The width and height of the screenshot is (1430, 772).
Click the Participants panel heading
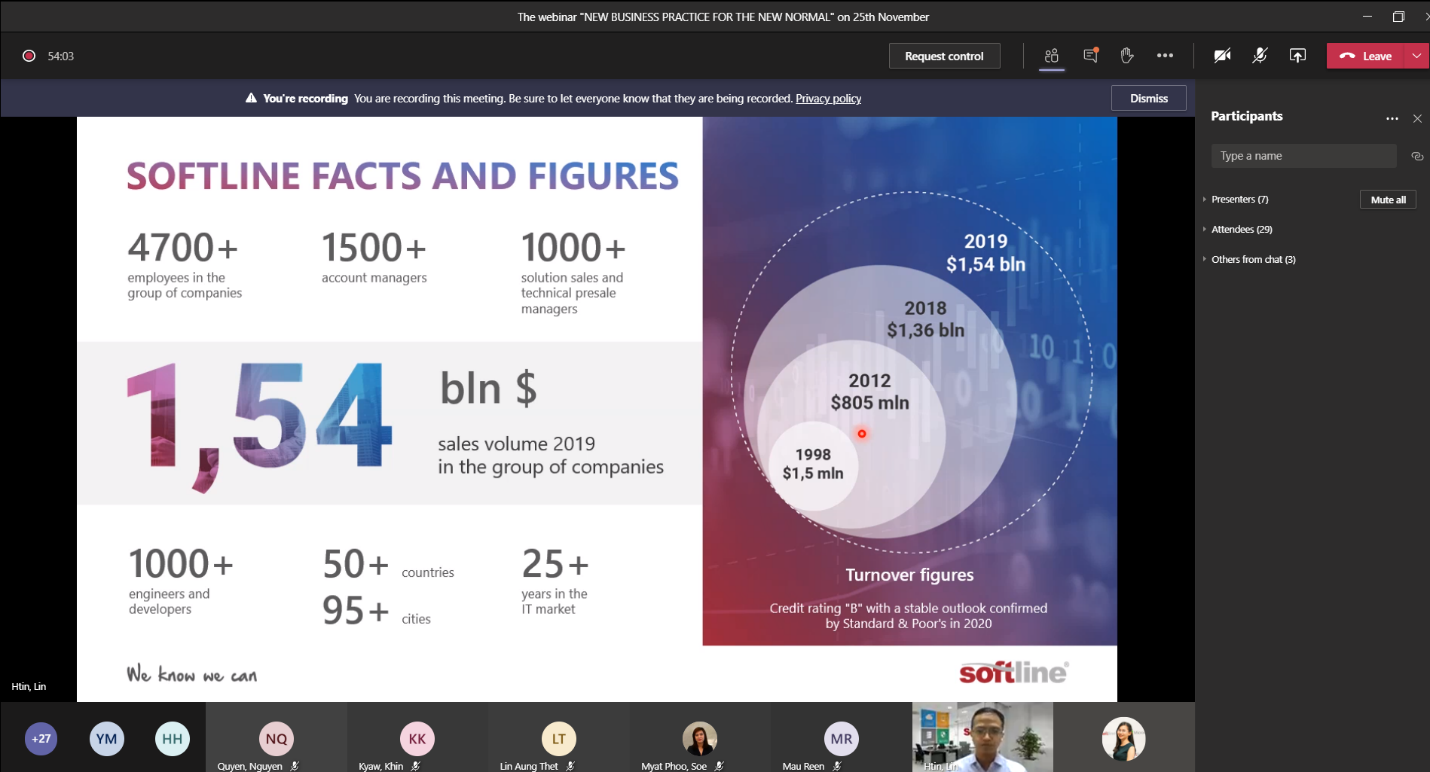(1246, 116)
